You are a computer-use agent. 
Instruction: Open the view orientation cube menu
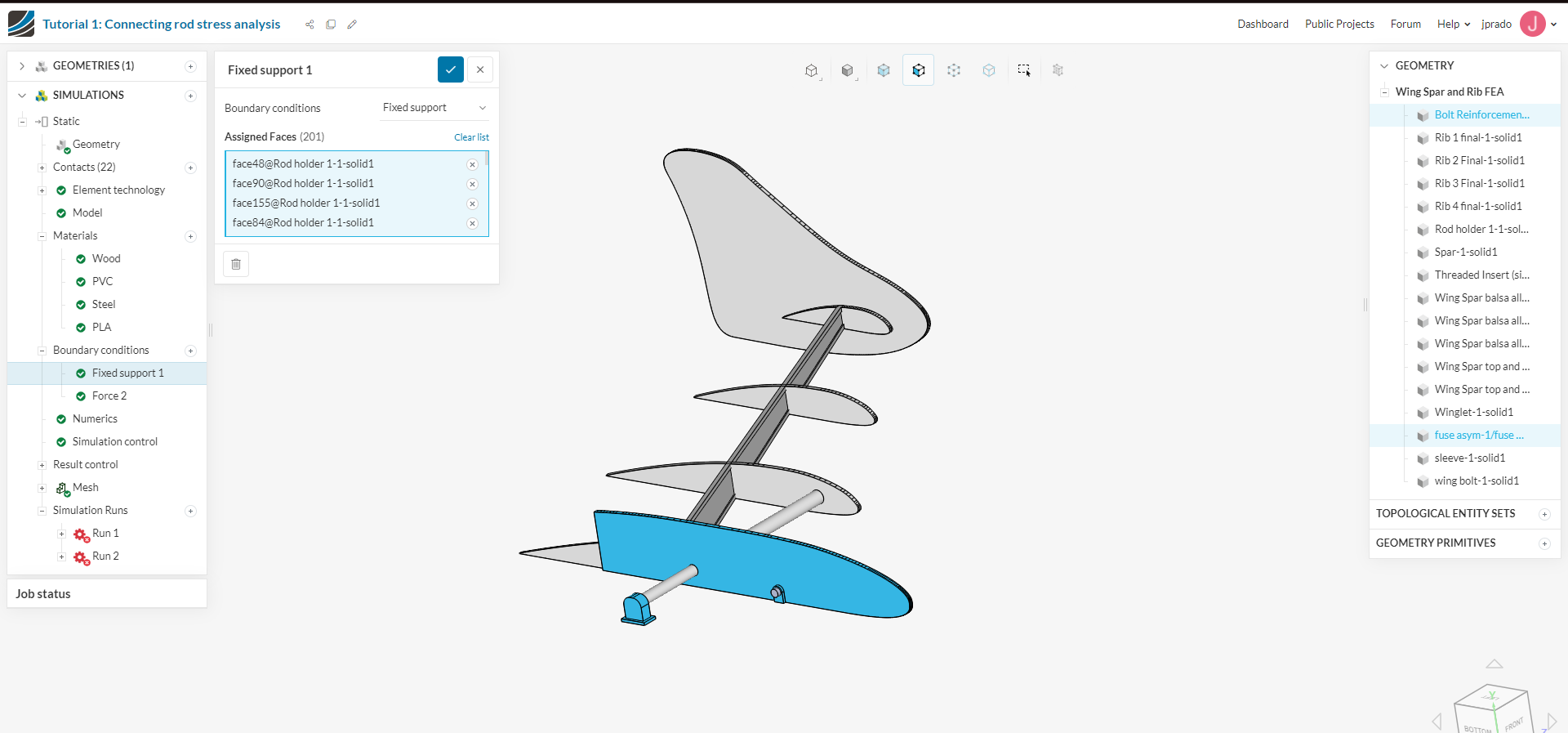coord(812,71)
